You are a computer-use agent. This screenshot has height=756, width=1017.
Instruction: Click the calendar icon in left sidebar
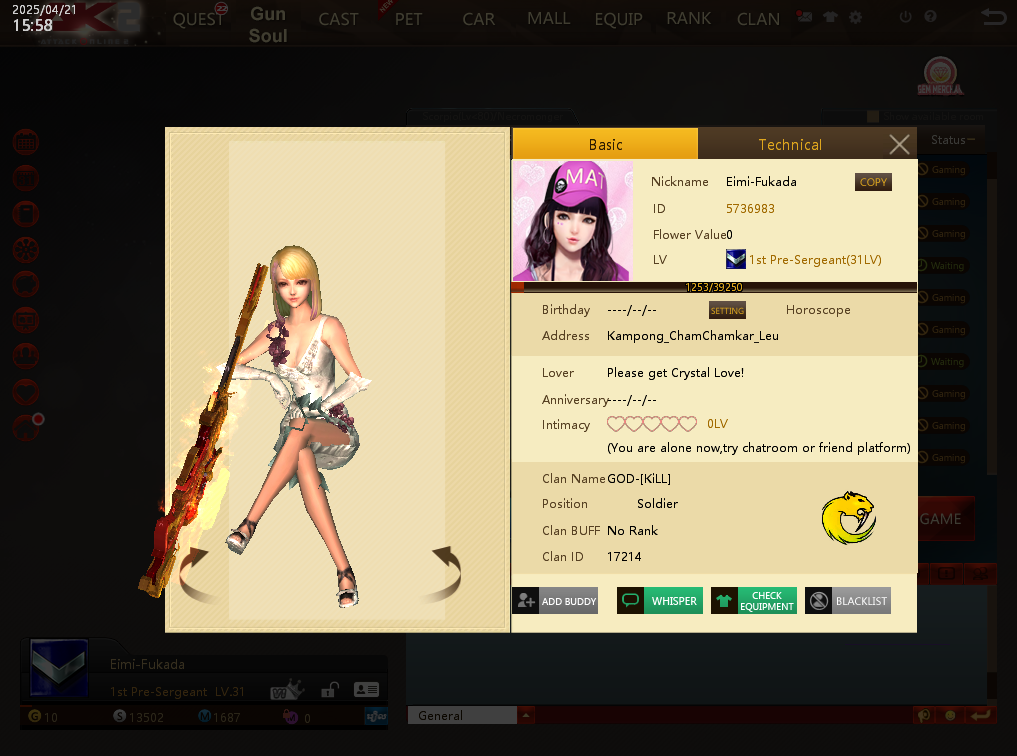point(26,143)
